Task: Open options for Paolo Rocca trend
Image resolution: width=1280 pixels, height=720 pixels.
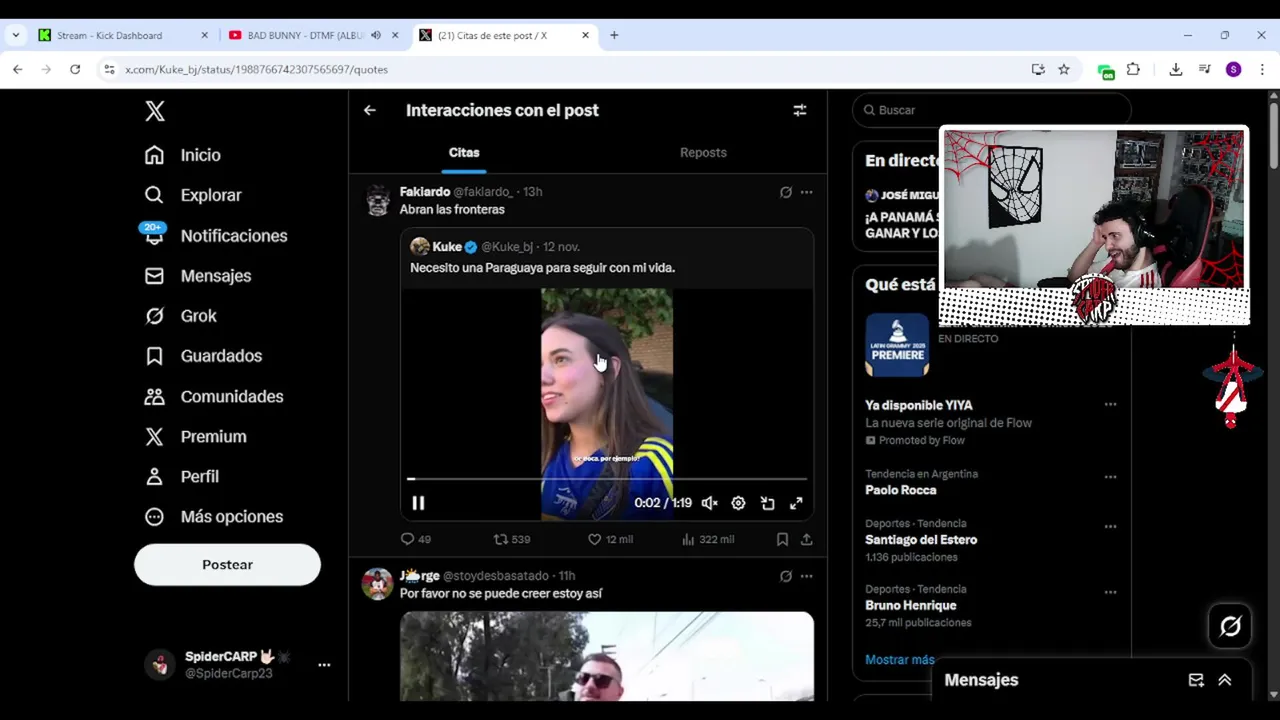Action: 1110,477
